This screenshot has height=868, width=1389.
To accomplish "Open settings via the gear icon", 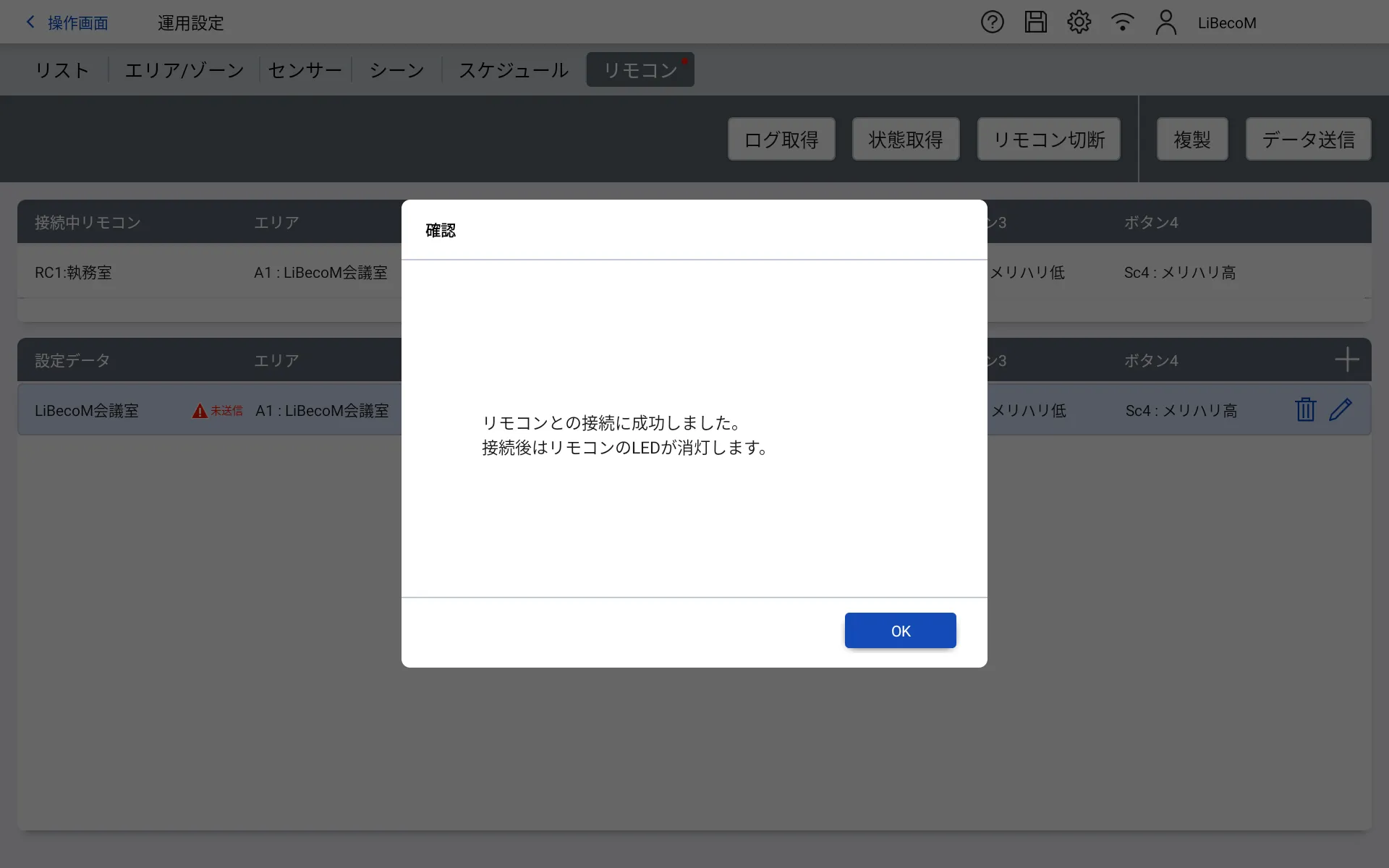I will tap(1079, 22).
